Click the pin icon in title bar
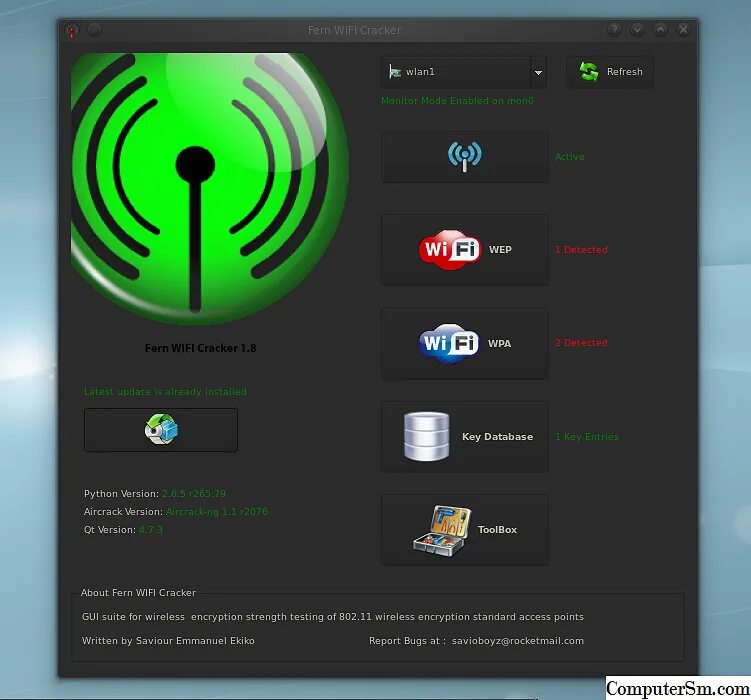Image resolution: width=751 pixels, height=700 pixels. tap(95, 30)
